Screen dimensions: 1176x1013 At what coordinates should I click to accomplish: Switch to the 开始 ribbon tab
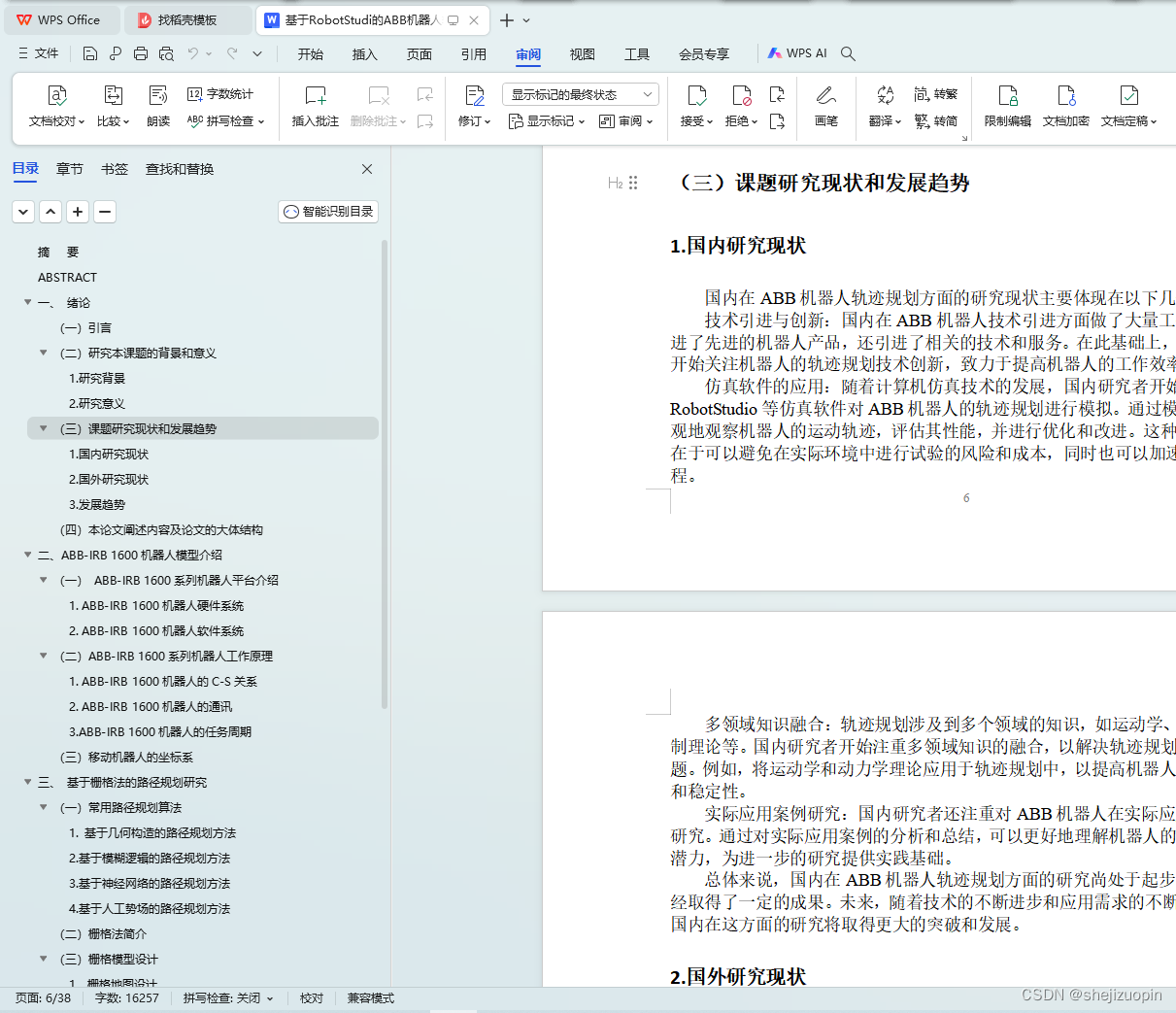click(311, 54)
